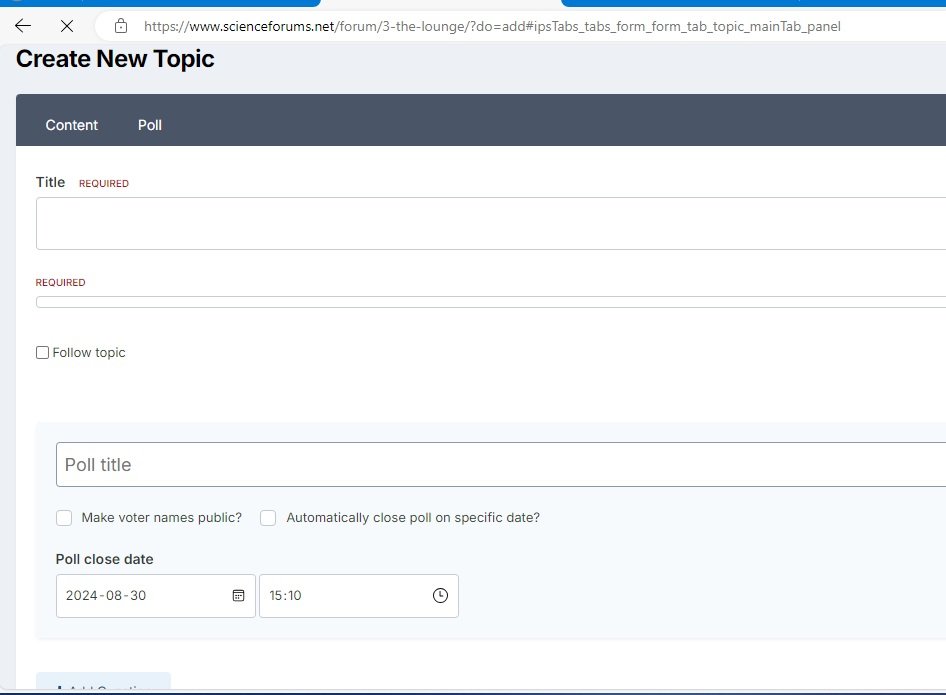Click the Follow topic label text
Screen dimensions: 946x695
tap(89, 353)
